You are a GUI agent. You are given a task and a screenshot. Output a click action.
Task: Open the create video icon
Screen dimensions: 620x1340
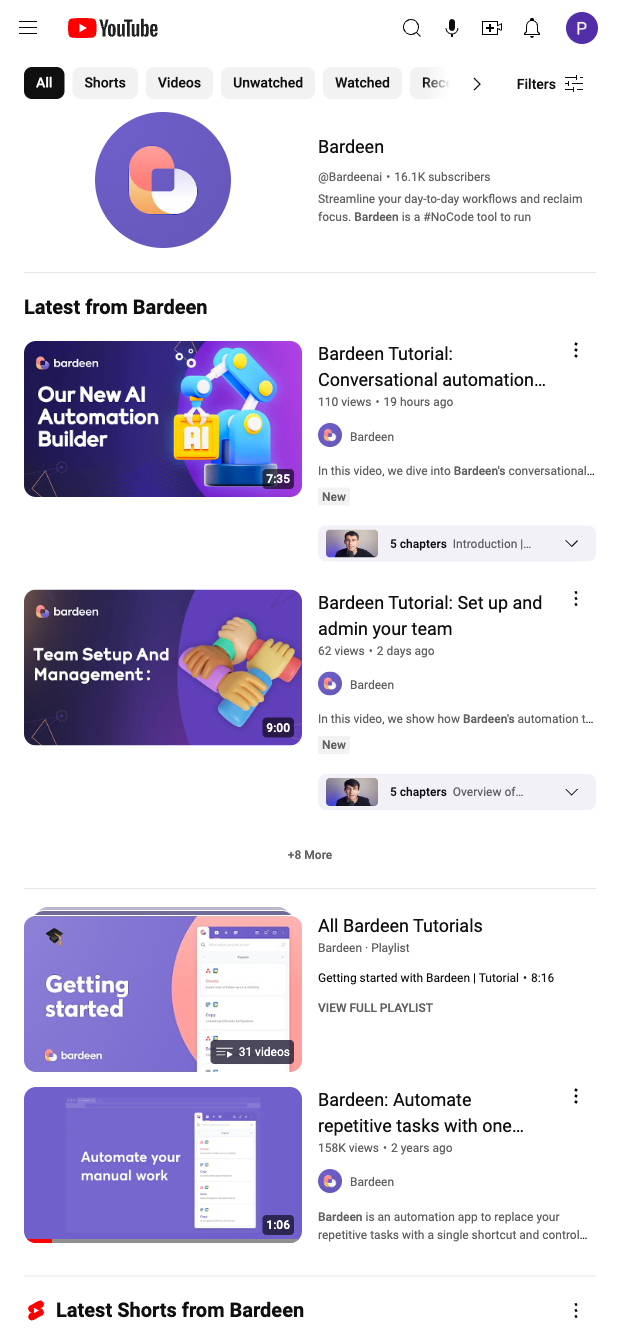[492, 28]
